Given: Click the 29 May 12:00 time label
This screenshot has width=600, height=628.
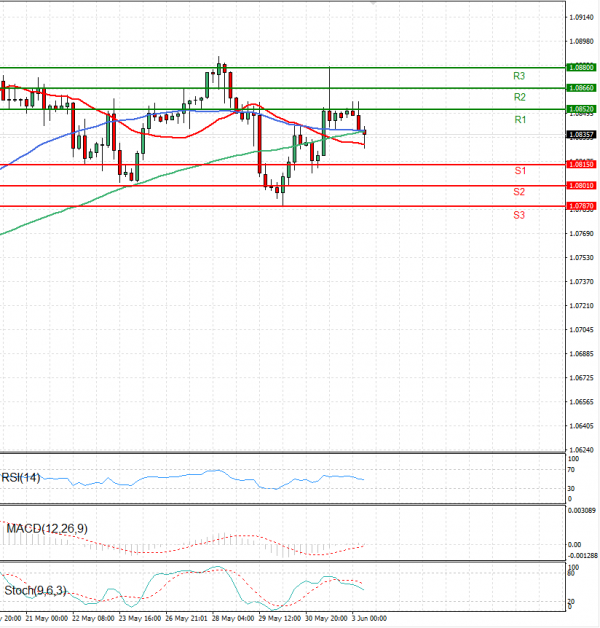Looking at the screenshot, I should (x=280, y=618).
